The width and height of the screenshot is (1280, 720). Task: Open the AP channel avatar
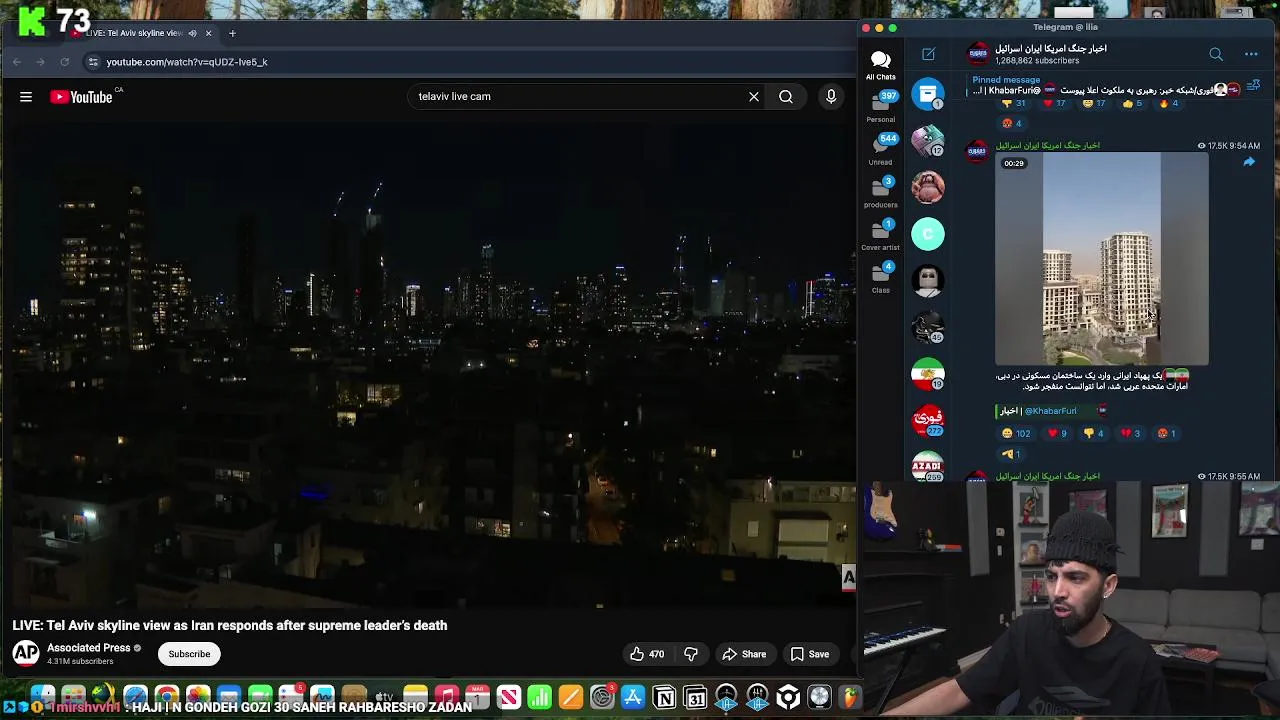(26, 654)
